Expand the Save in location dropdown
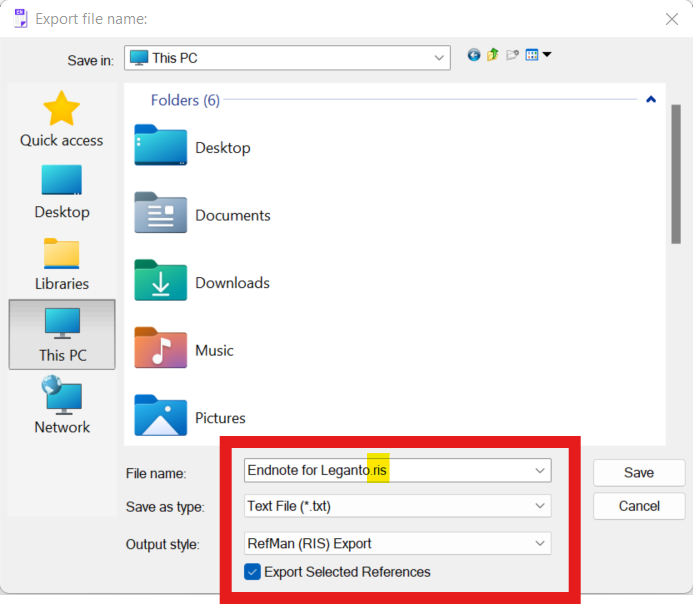 coord(439,58)
